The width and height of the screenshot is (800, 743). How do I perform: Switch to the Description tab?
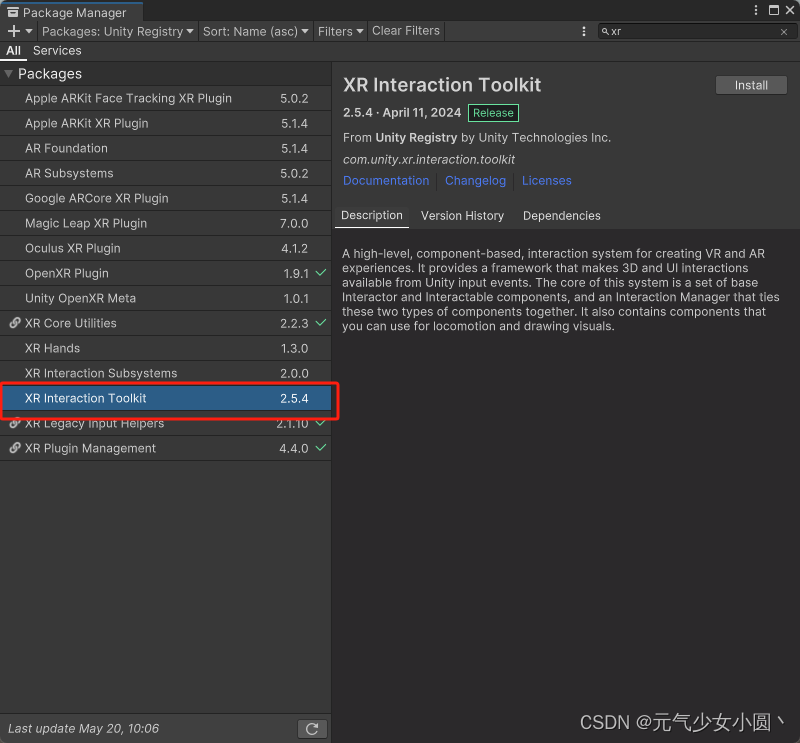[x=371, y=215]
